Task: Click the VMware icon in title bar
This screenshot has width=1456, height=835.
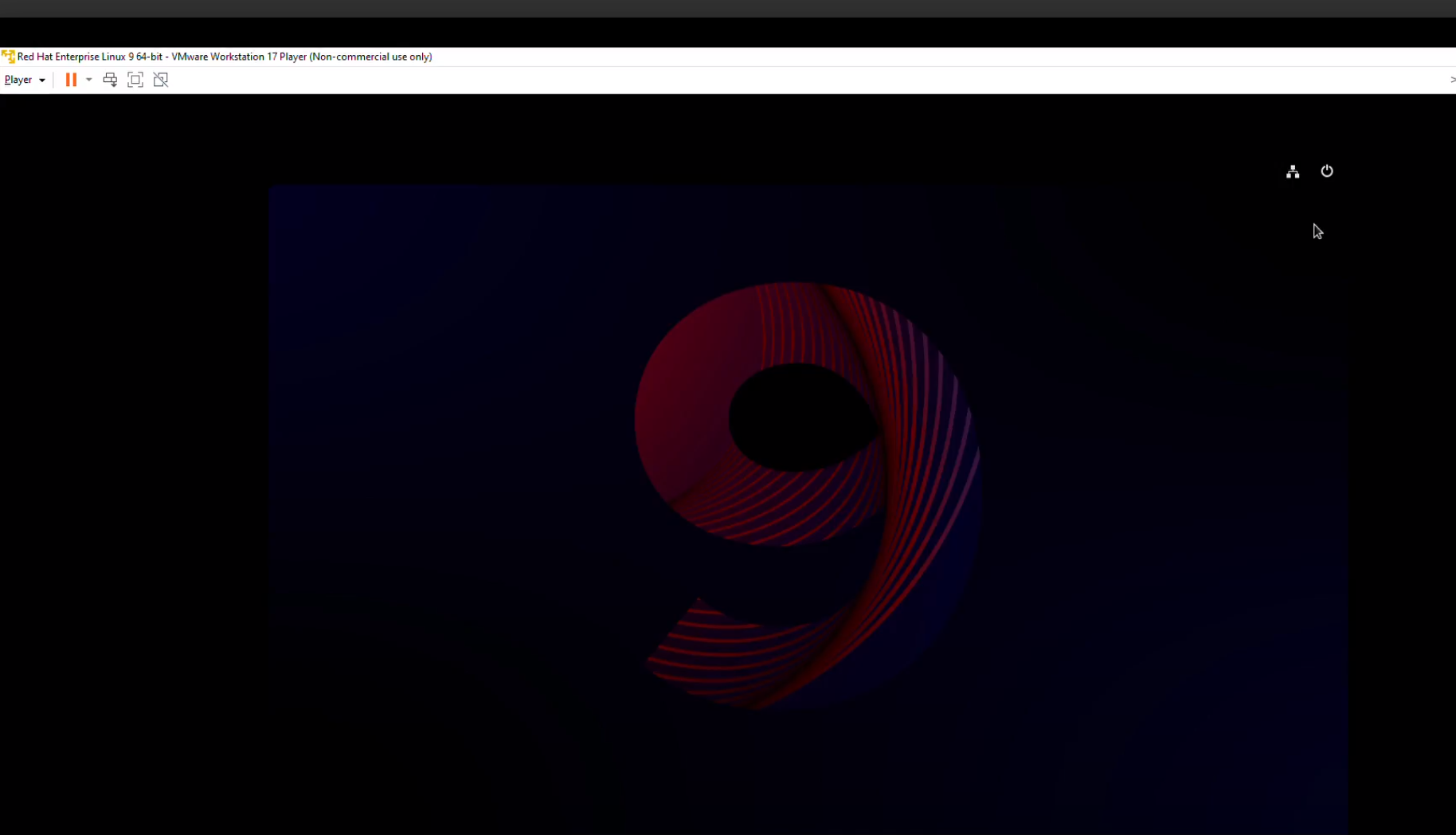Action: [8, 57]
